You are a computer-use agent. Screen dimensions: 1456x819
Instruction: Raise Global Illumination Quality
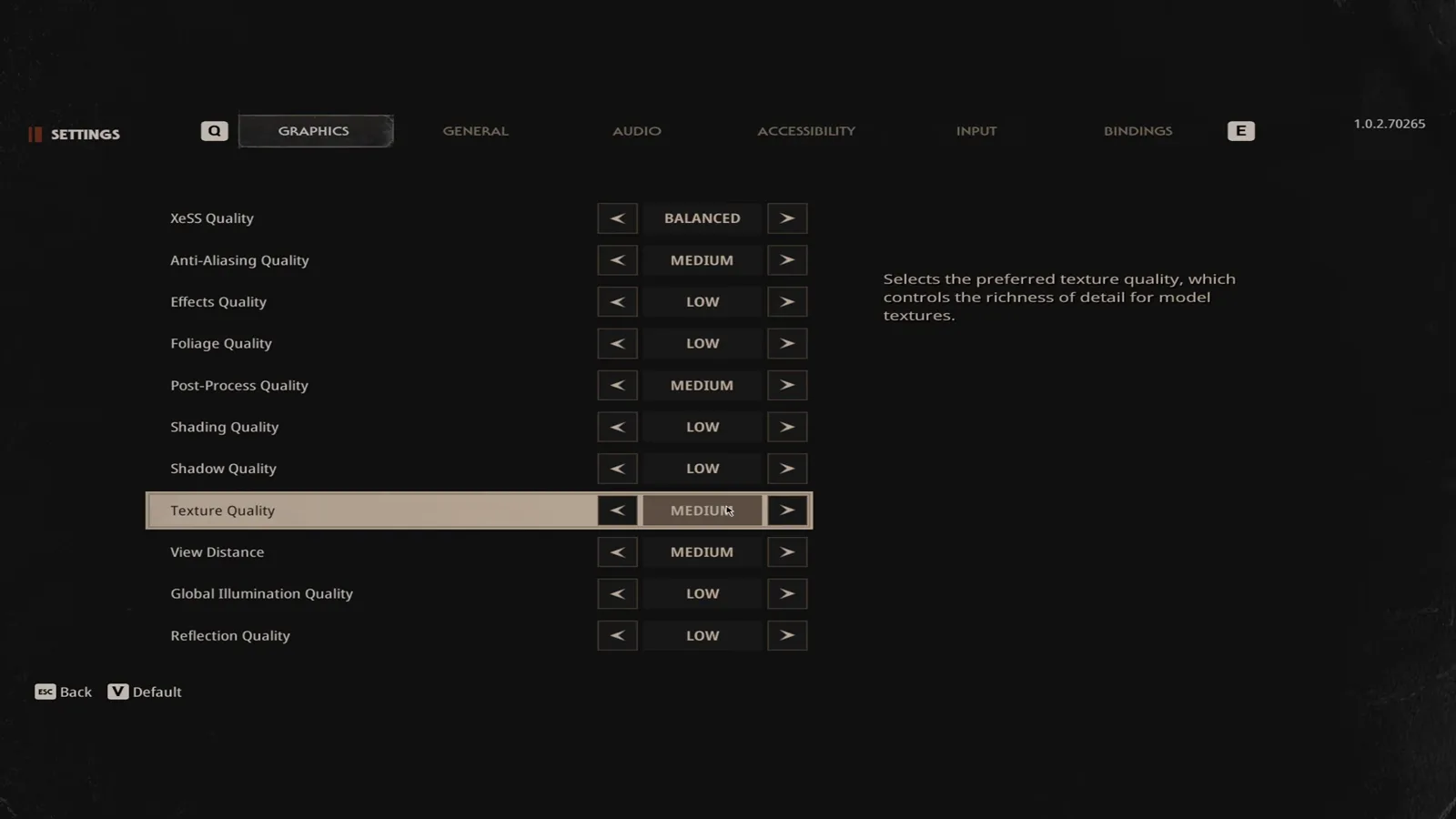pos(787,594)
